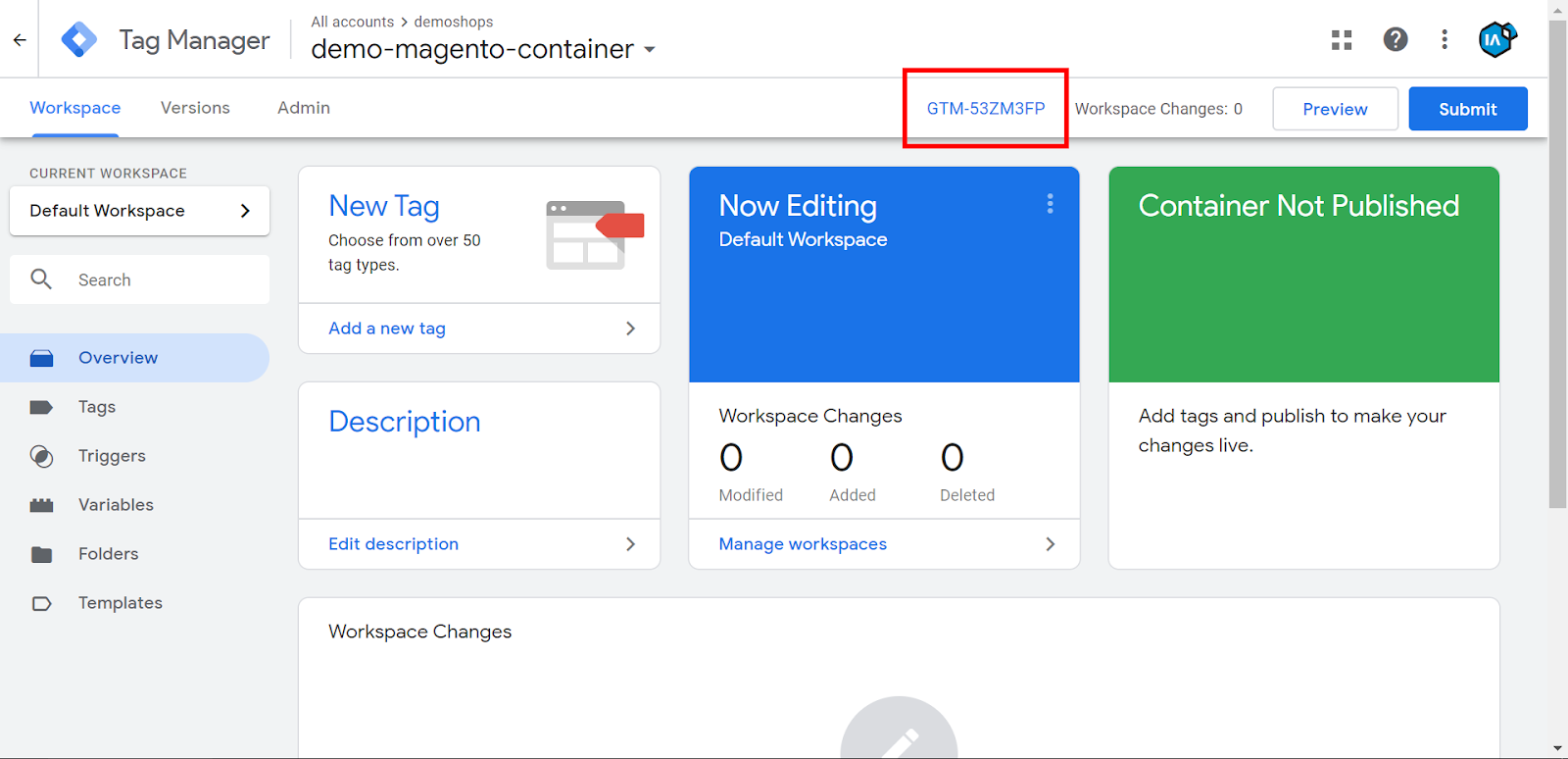Switch to the Versions tab
The image size is (1568, 759).
[x=195, y=108]
